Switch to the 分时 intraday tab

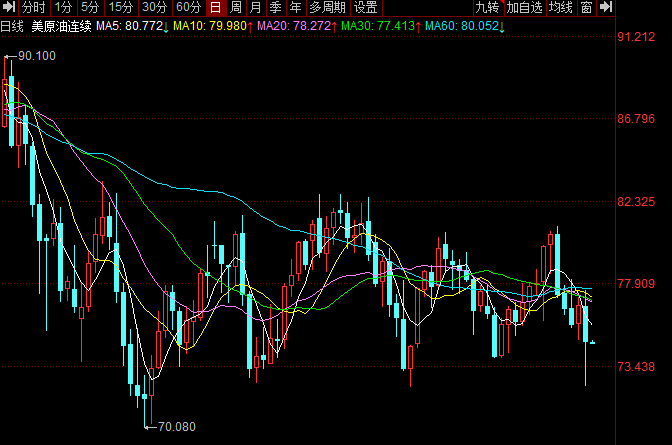click(33, 7)
